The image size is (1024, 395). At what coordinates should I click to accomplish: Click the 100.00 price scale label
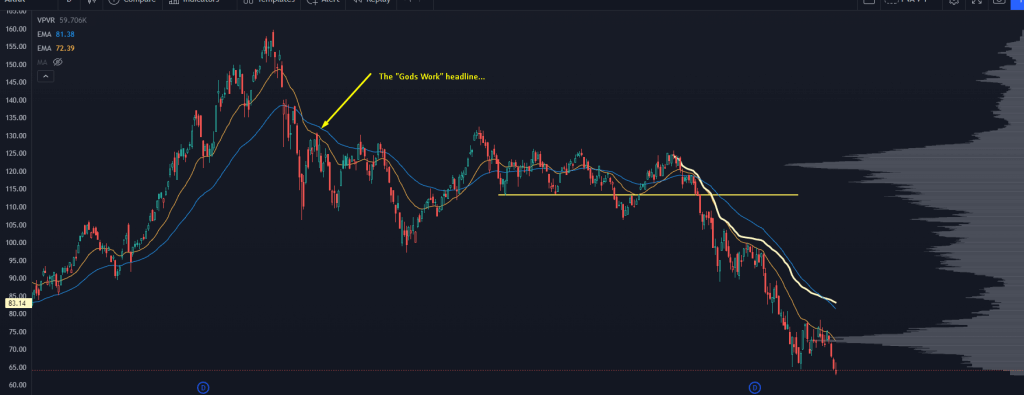coord(16,243)
